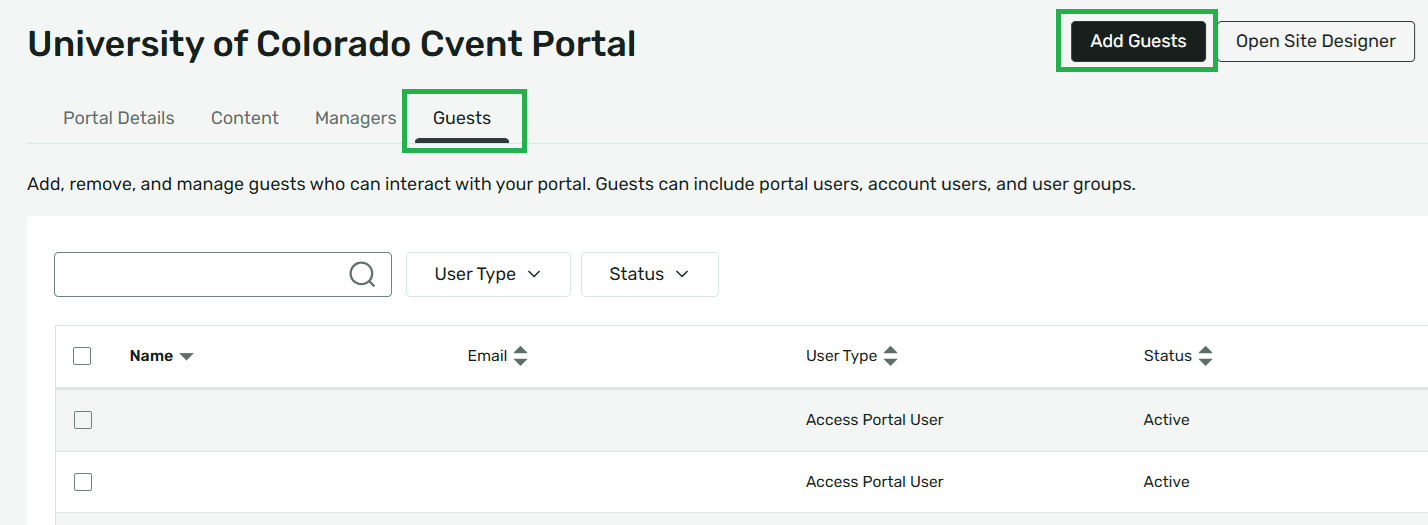Open the User Type filter dropdown
1428x525 pixels.
coord(488,274)
